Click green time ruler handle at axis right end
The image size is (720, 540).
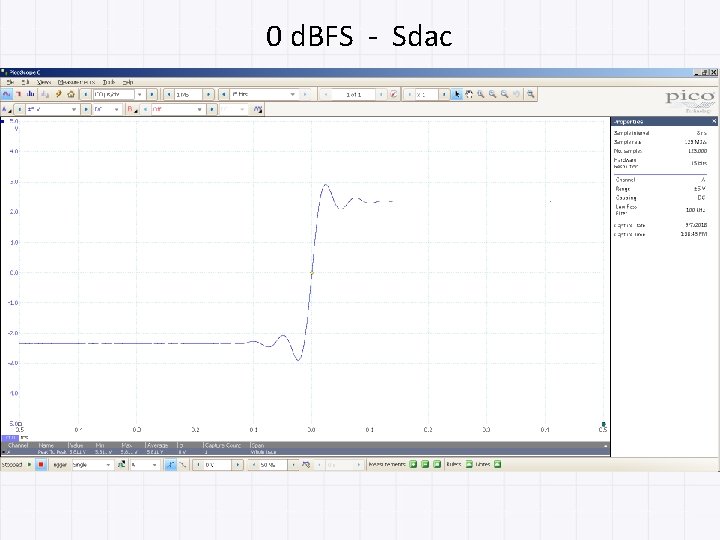[603, 424]
